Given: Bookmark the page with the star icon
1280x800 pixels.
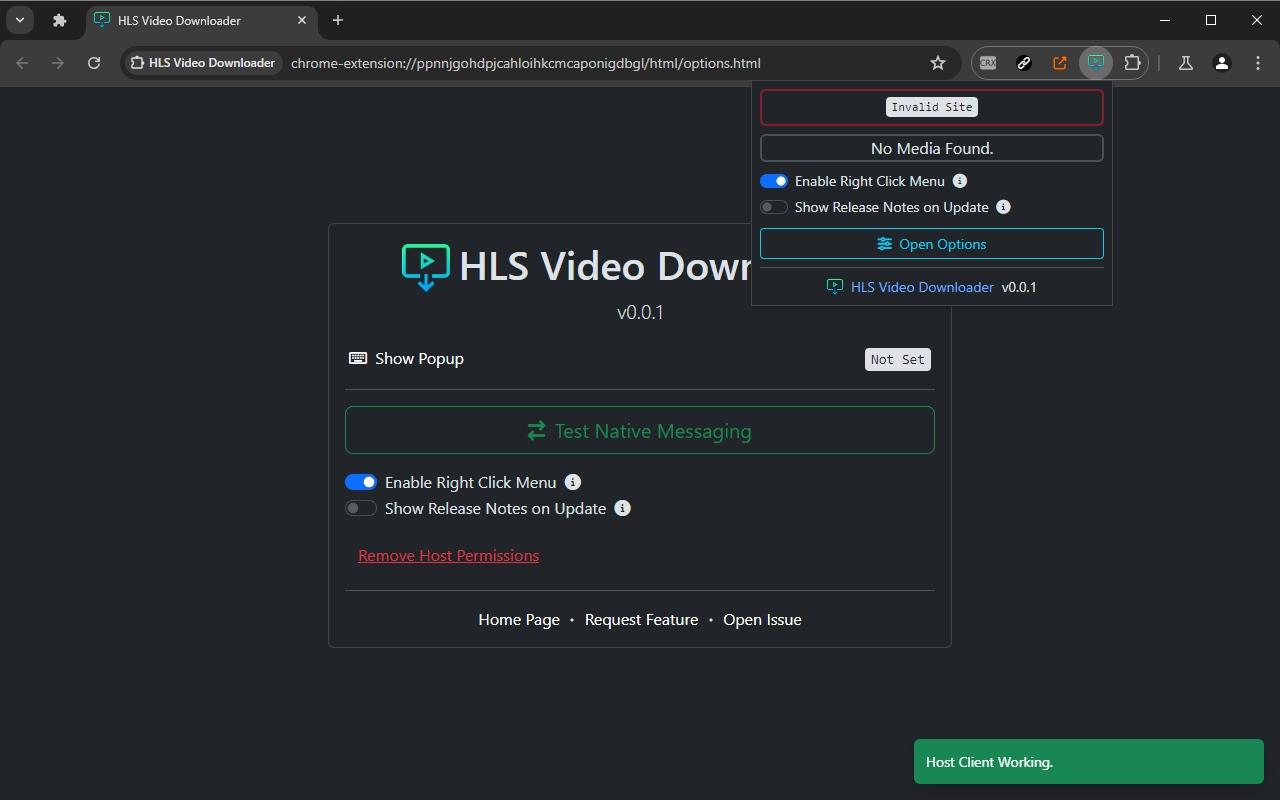Looking at the screenshot, I should pos(937,62).
